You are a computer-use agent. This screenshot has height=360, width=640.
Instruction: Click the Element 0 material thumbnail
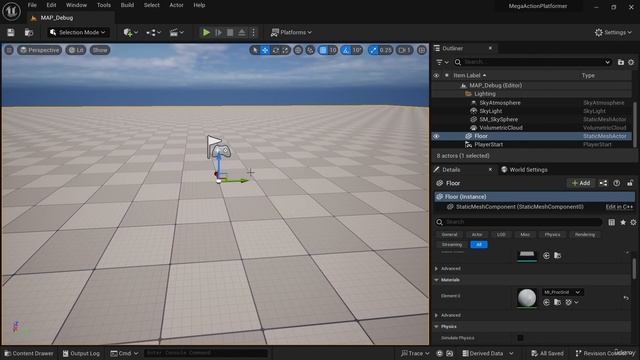pos(527,298)
